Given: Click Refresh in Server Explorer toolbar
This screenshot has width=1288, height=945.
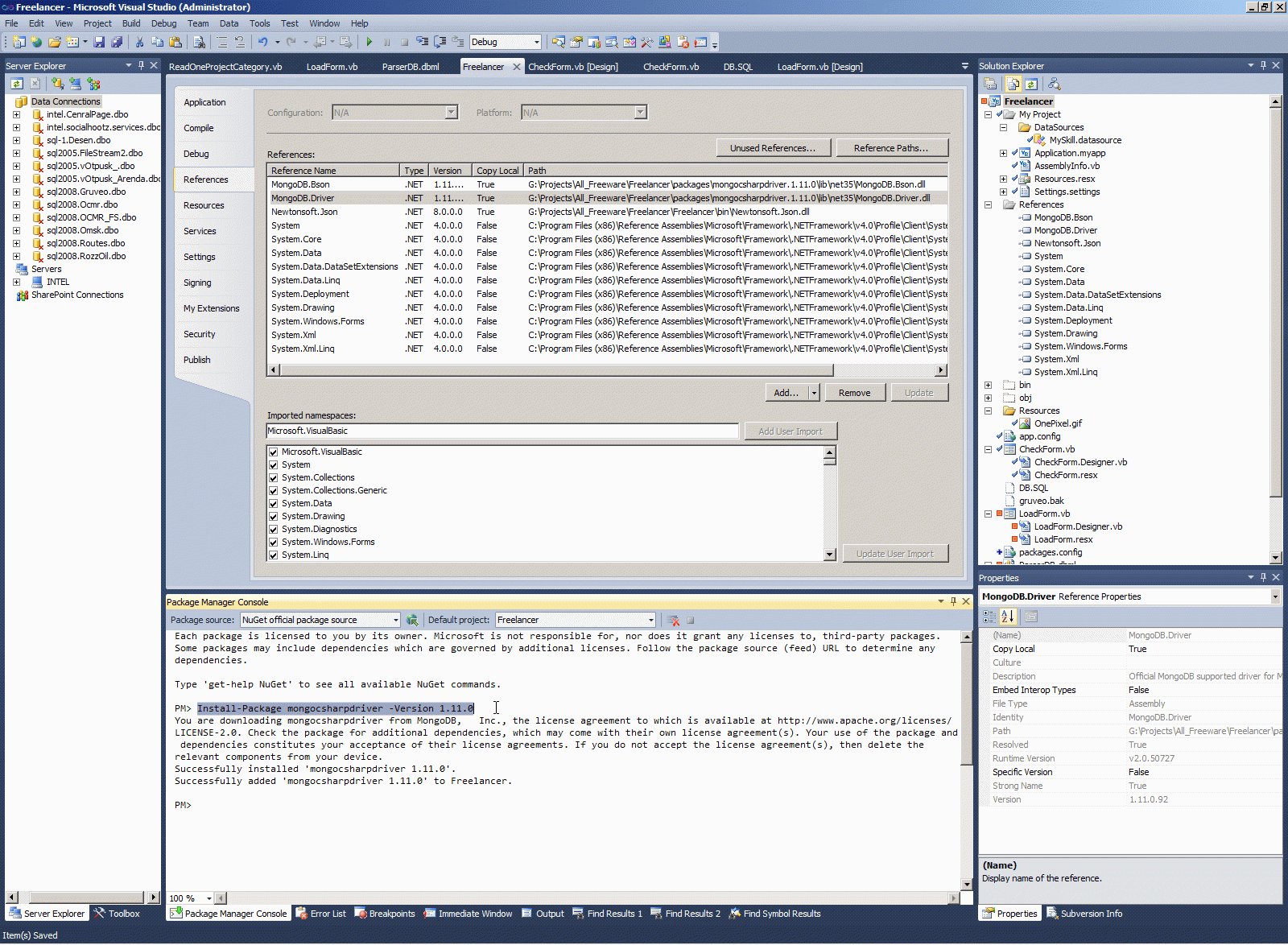Looking at the screenshot, I should point(17,84).
